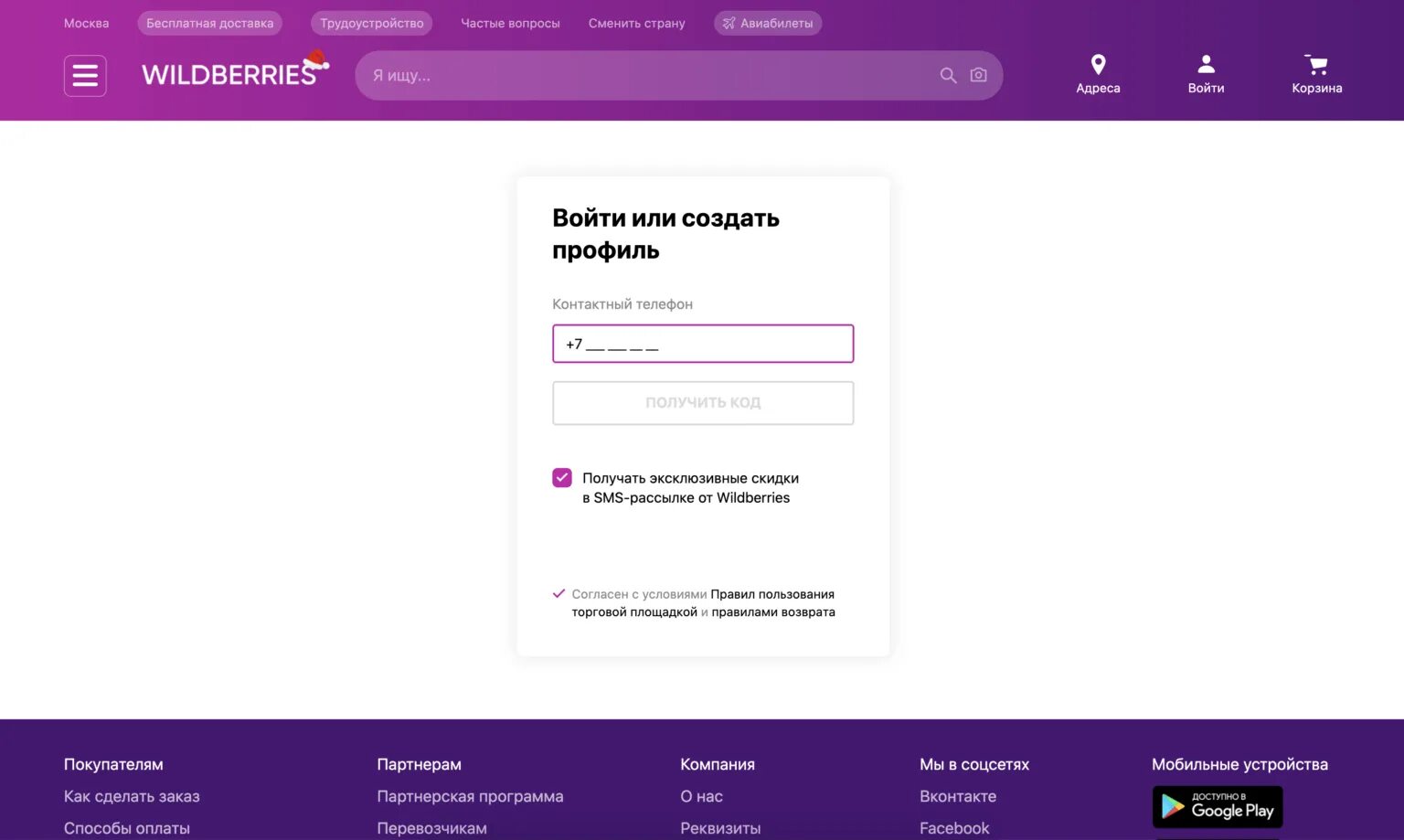Open the hamburger catalog menu
The height and width of the screenshot is (840, 1404).
tap(85, 76)
